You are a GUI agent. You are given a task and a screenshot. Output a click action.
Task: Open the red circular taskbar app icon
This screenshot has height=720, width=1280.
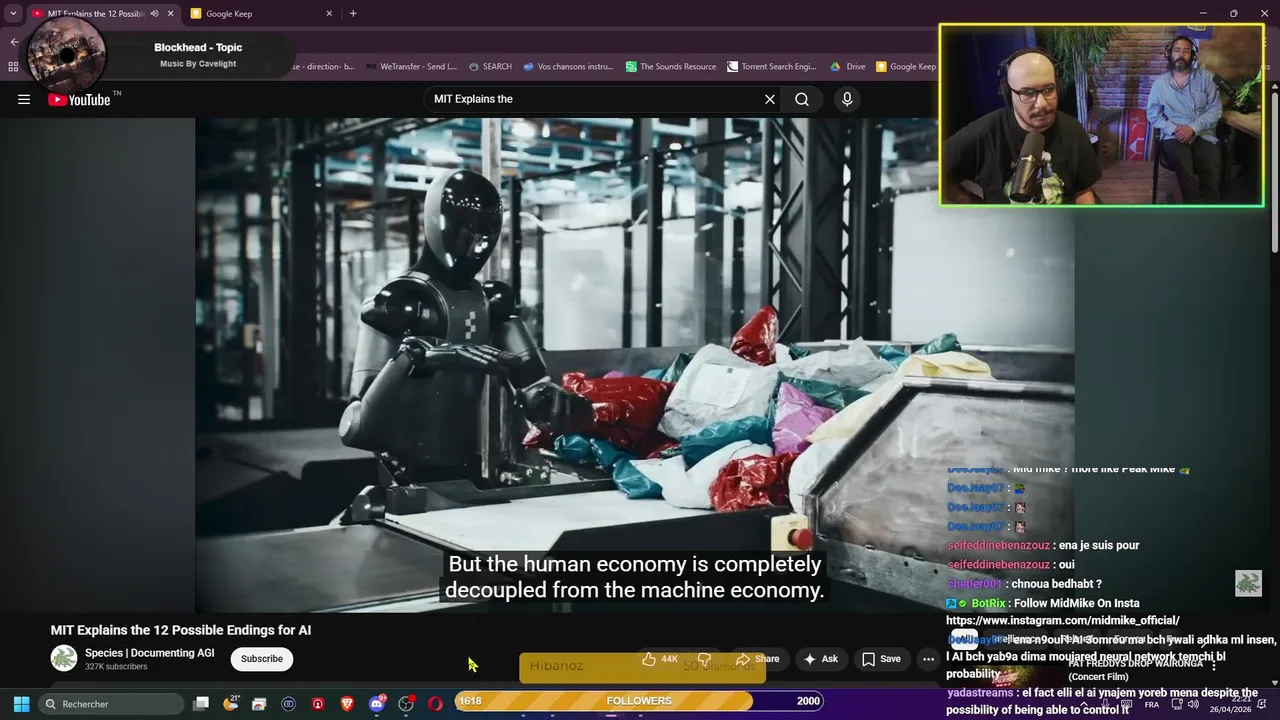[318, 704]
